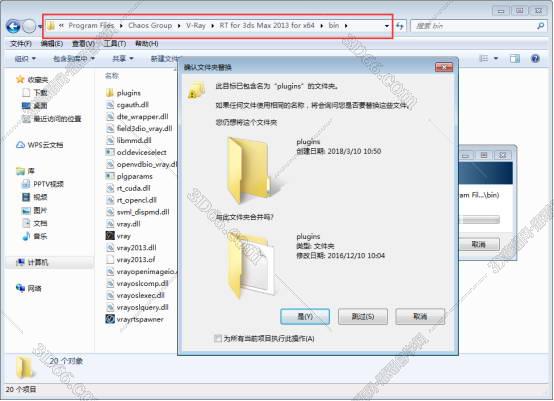This screenshot has width=554, height=401.
Task: Open Downloads in sidebar favorites
Action: pyautogui.click(x=35, y=93)
